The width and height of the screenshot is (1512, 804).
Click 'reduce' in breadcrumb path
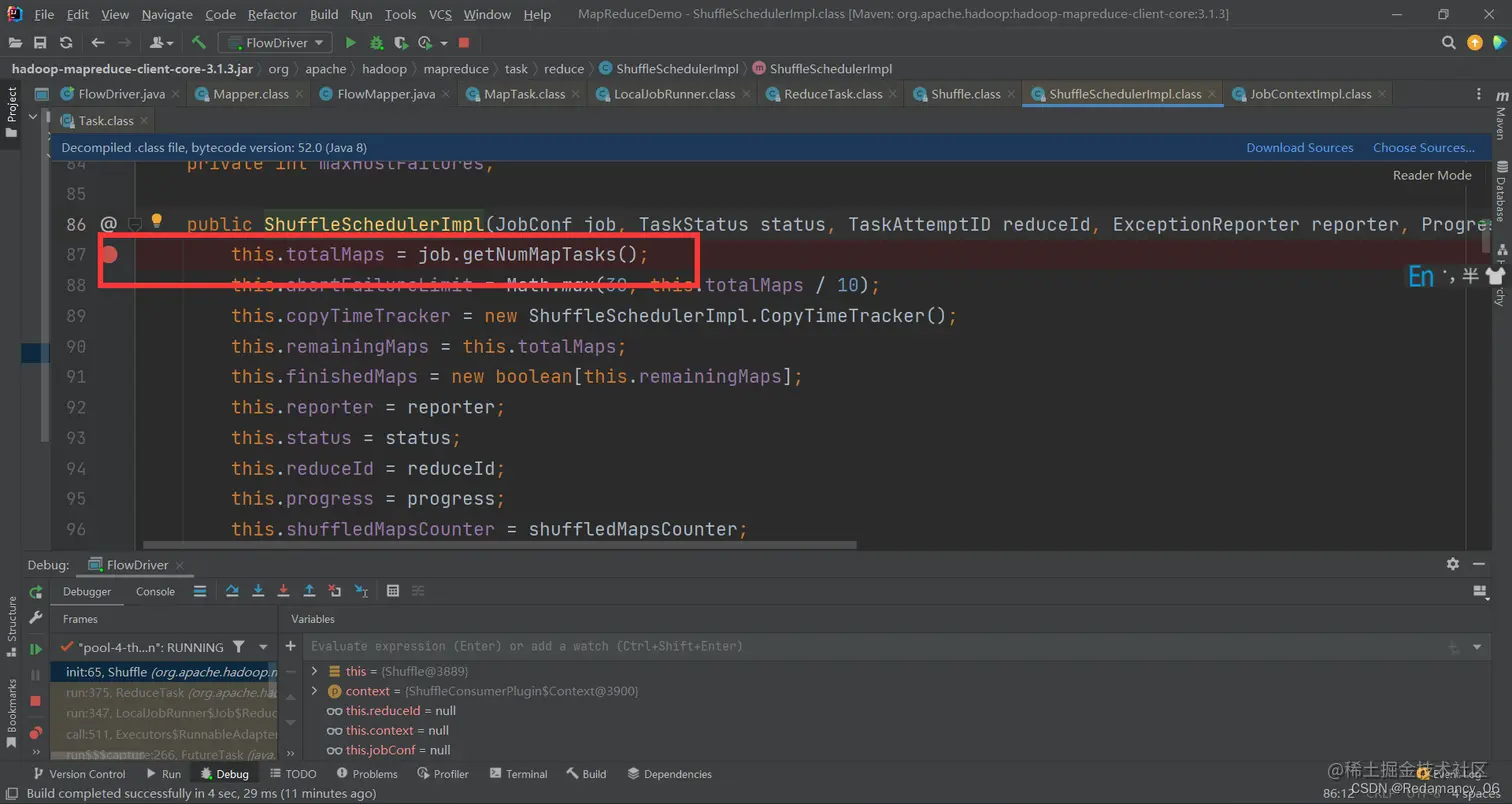tap(564, 69)
